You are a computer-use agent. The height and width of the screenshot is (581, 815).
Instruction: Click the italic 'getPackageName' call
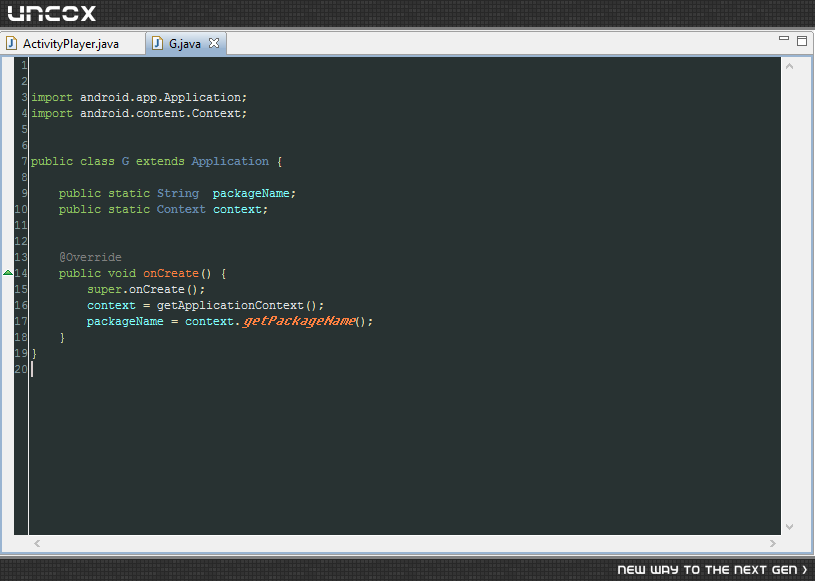(300, 322)
